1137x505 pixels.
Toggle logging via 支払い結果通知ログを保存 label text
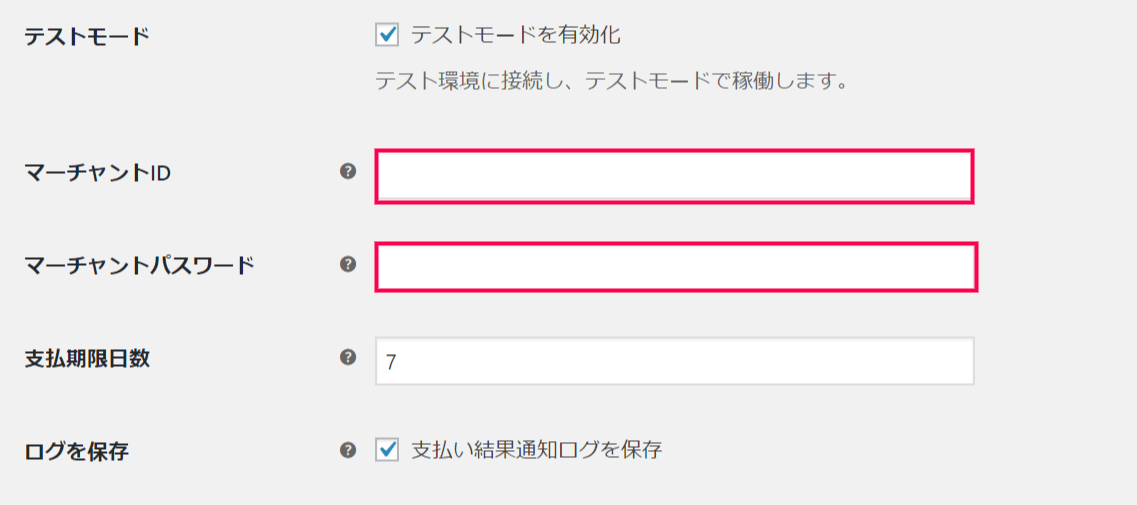(x=537, y=450)
